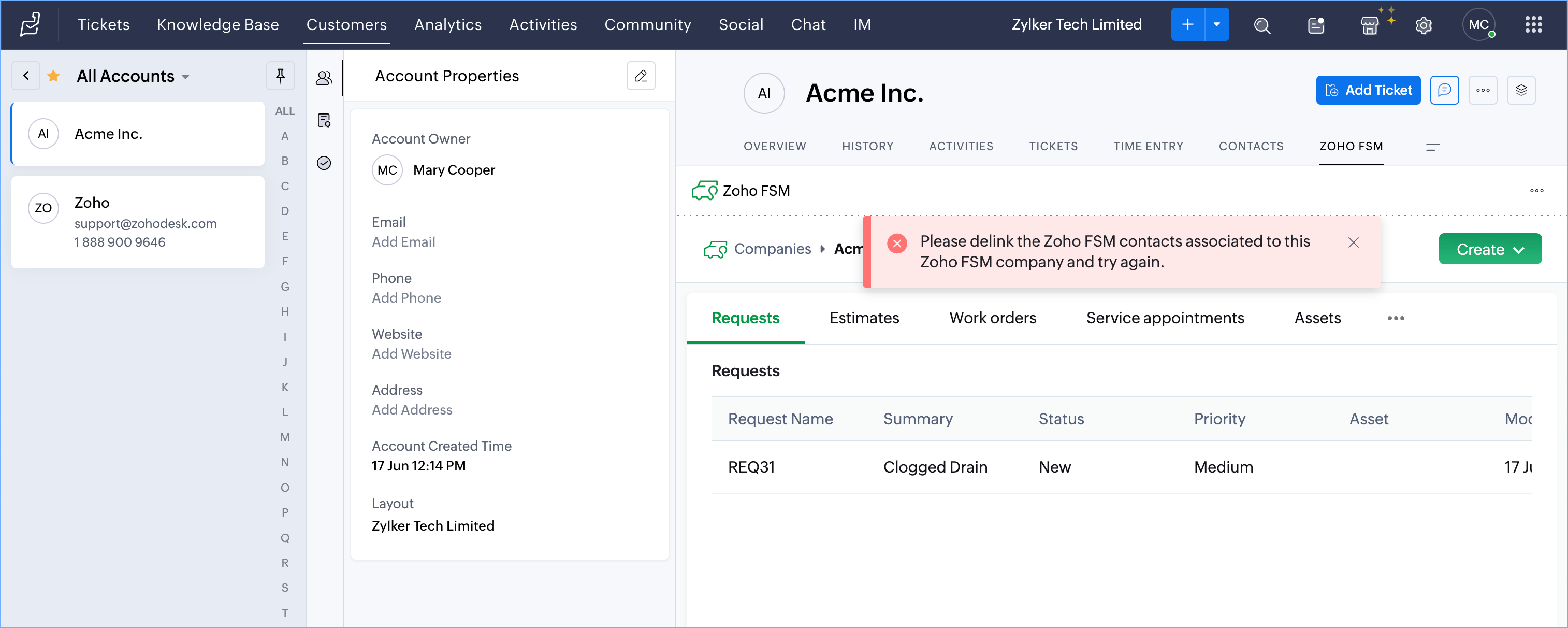Click the layers stack icon
1568x628 pixels.
point(1520,90)
